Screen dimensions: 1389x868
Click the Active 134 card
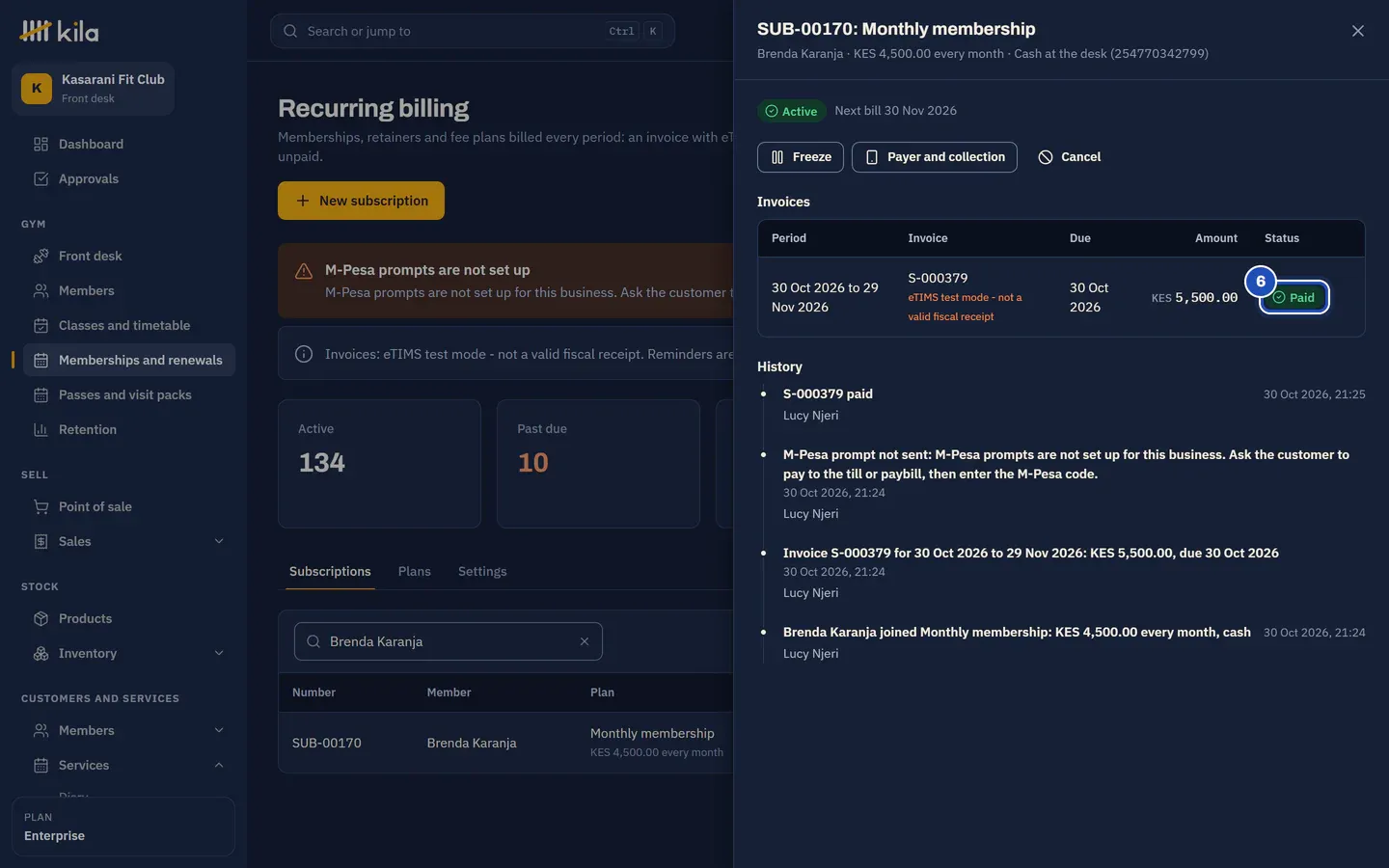(379, 464)
